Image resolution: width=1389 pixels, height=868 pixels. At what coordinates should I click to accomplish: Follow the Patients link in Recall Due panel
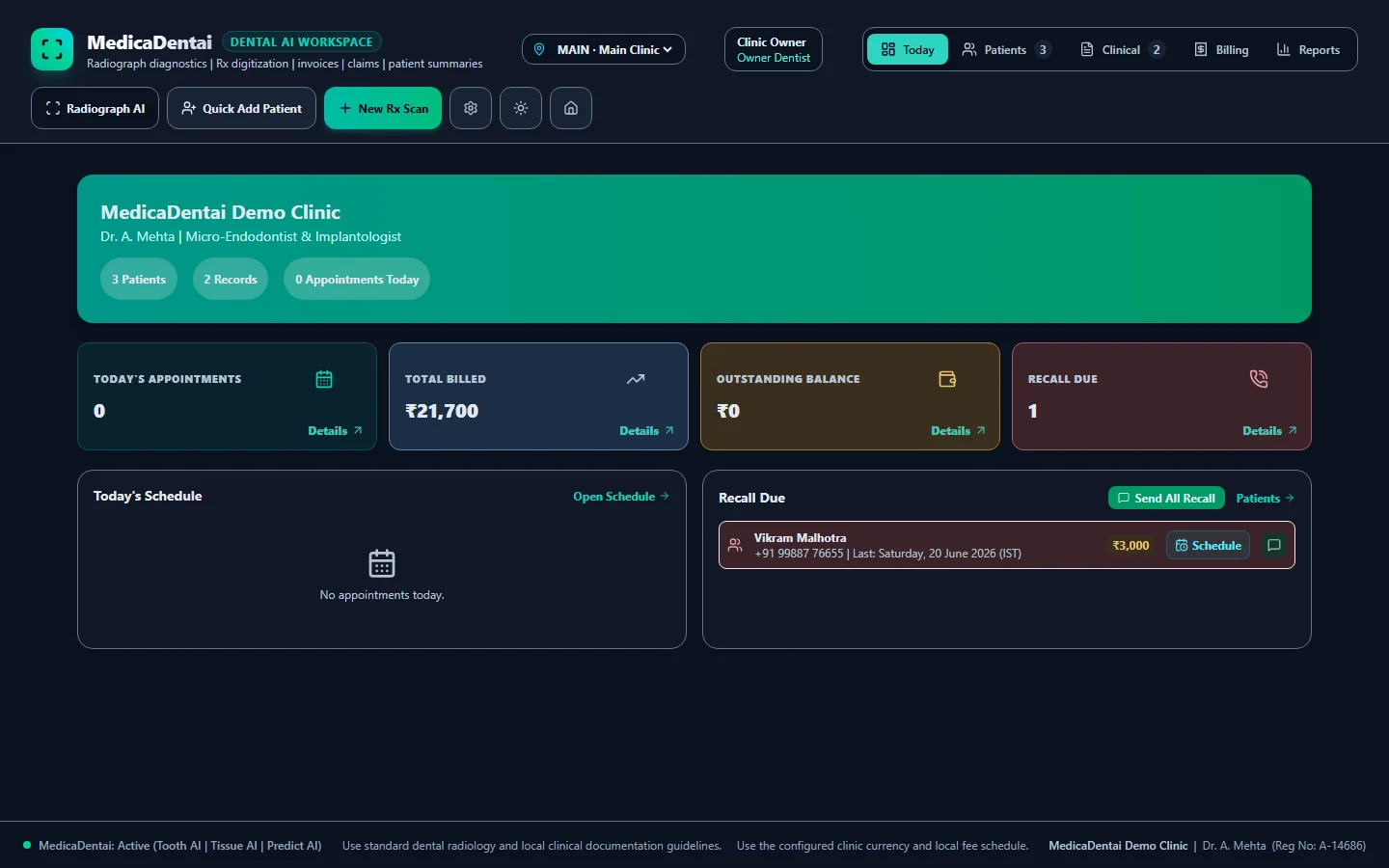(1265, 498)
